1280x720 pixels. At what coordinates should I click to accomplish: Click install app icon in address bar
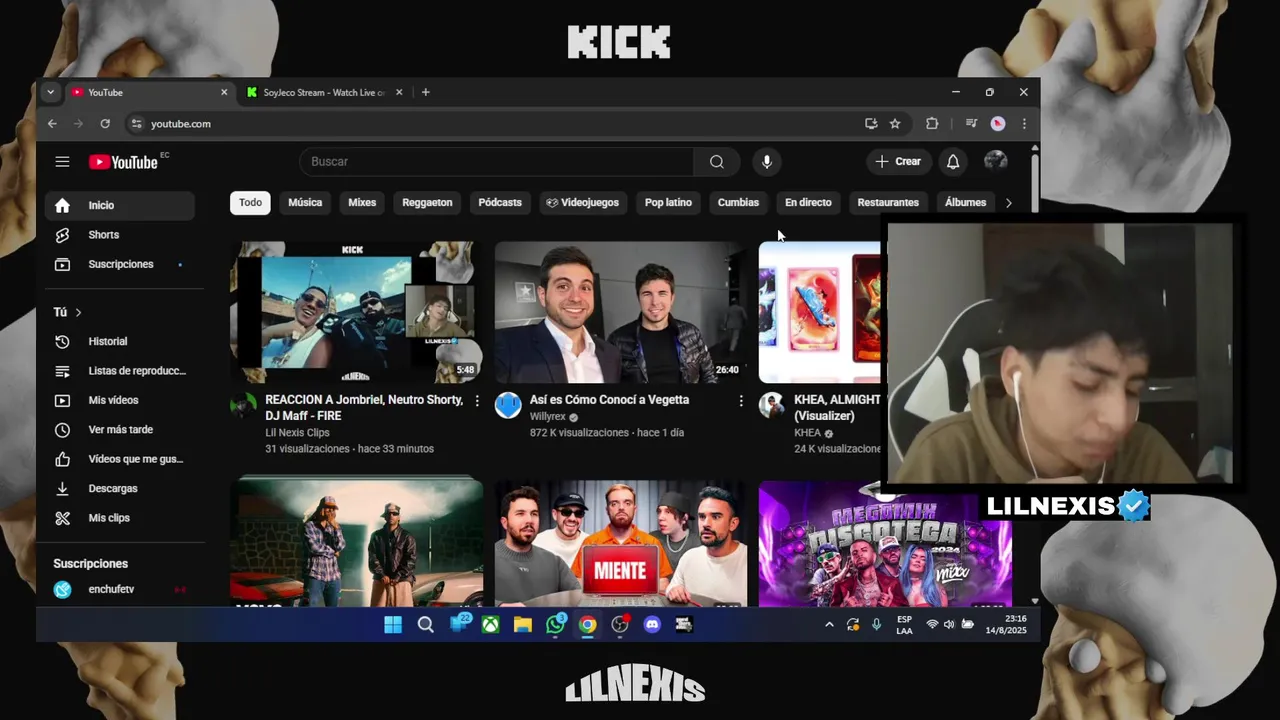(871, 124)
